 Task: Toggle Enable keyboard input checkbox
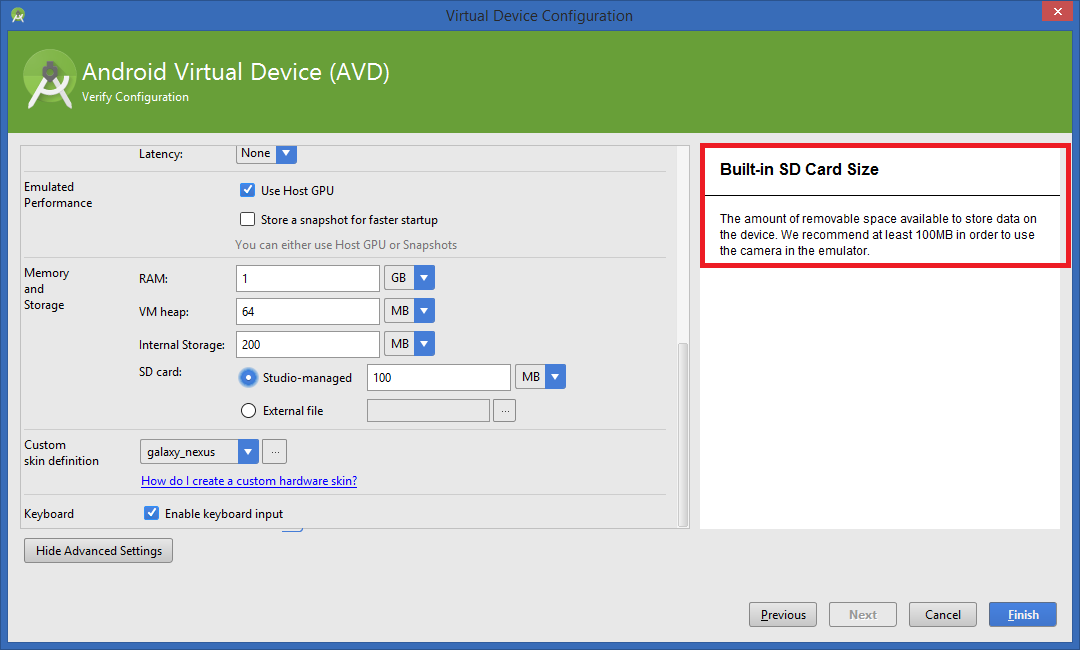pyautogui.click(x=152, y=513)
